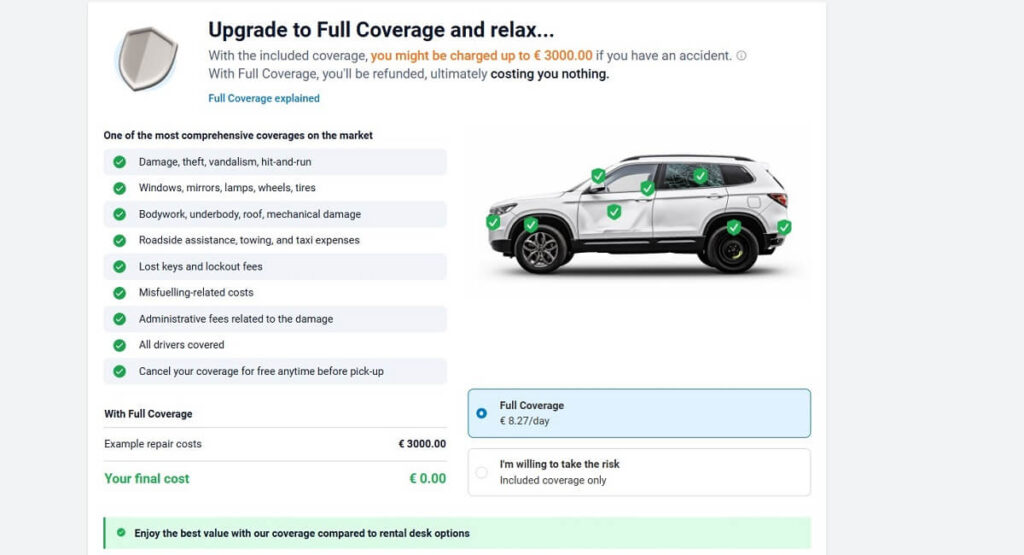Open the 'Full Coverage explained' link

tap(264, 98)
